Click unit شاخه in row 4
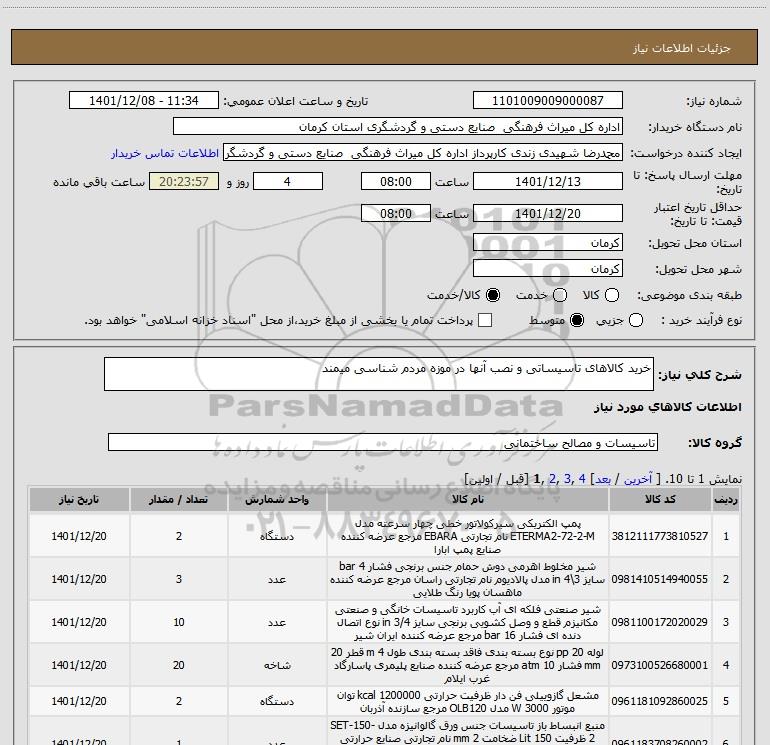The height and width of the screenshot is (745, 770). (277, 665)
